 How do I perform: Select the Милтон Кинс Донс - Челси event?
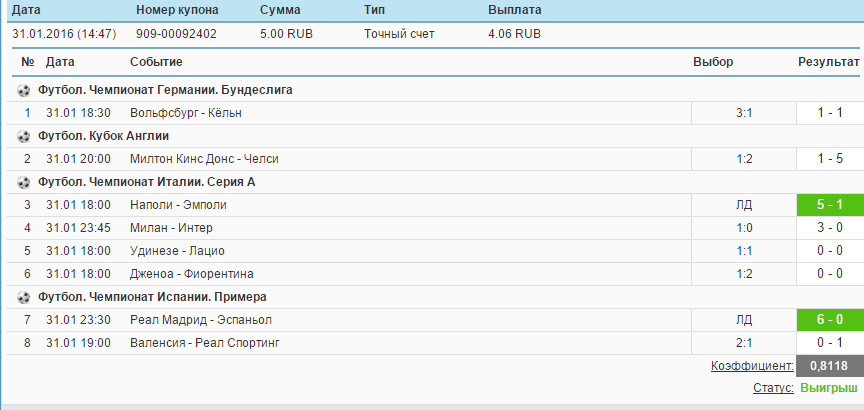pyautogui.click(x=204, y=159)
